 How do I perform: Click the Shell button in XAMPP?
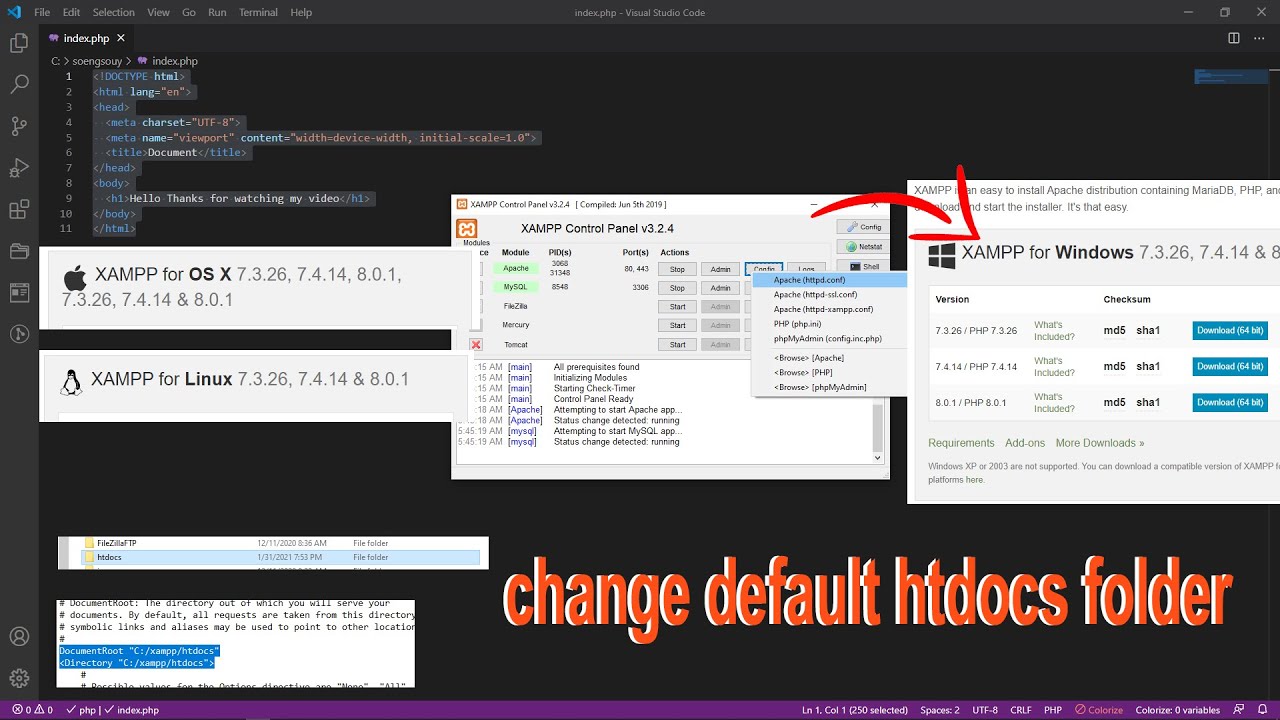pos(863,266)
